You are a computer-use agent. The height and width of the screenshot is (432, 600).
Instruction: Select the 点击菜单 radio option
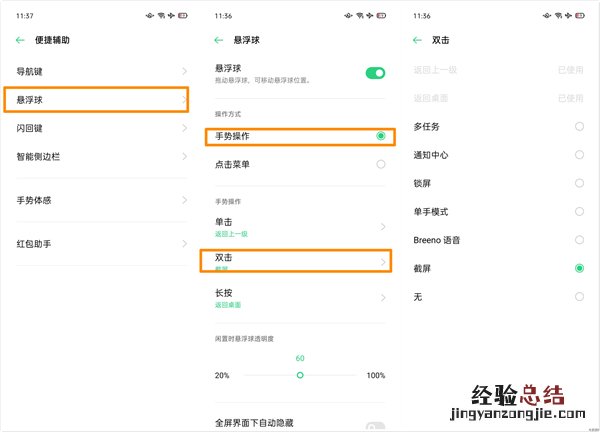tap(380, 164)
